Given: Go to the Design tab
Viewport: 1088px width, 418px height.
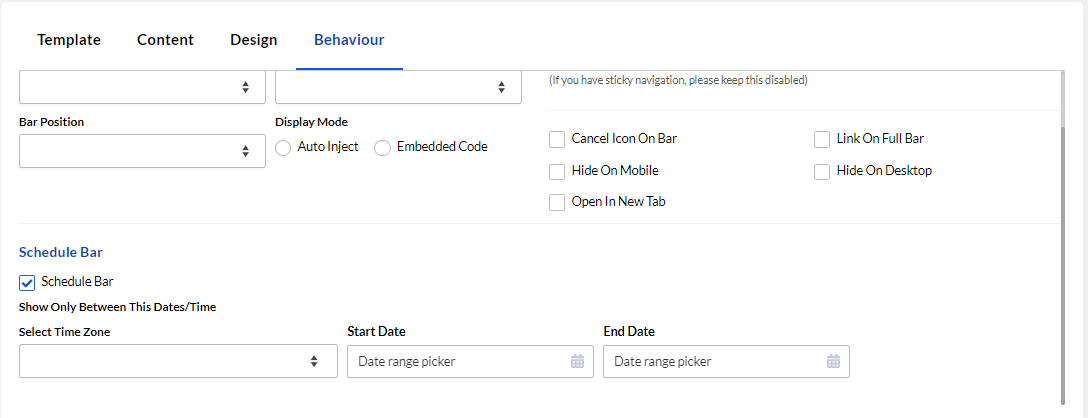Looking at the screenshot, I should click(x=253, y=40).
